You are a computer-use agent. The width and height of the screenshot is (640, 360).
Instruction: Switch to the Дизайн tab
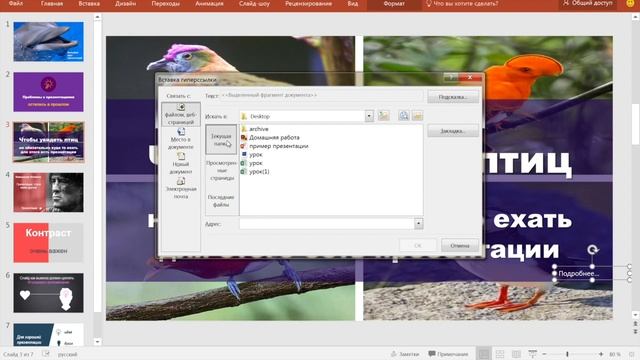tap(125, 4)
